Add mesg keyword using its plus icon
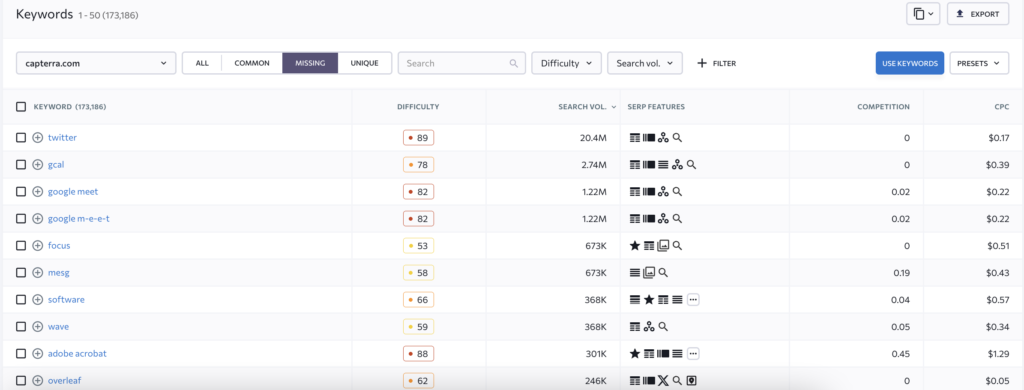This screenshot has height=390, width=1024. (38, 272)
